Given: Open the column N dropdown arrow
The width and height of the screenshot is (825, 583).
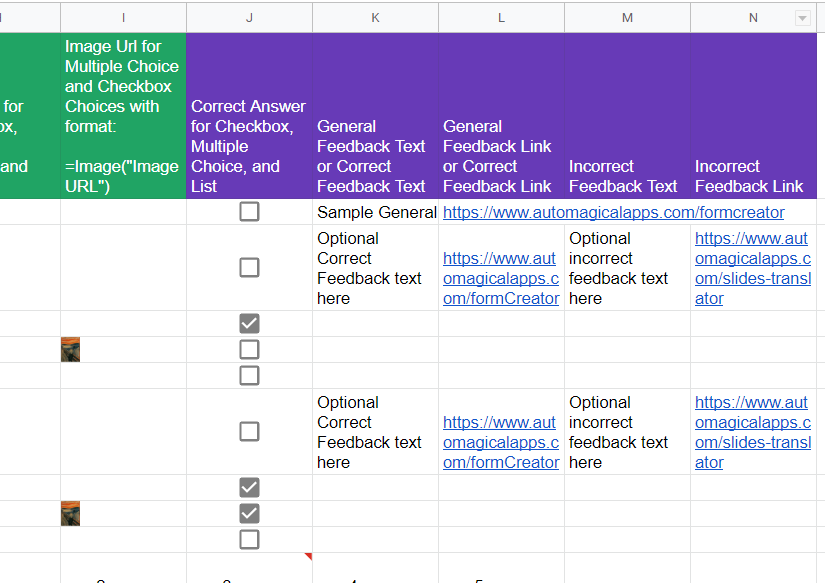Looking at the screenshot, I should click(x=801, y=18).
